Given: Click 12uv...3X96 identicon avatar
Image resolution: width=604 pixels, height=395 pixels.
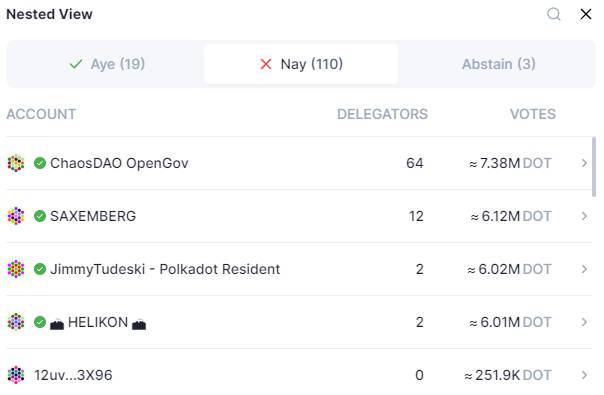Looking at the screenshot, I should click(16, 375).
